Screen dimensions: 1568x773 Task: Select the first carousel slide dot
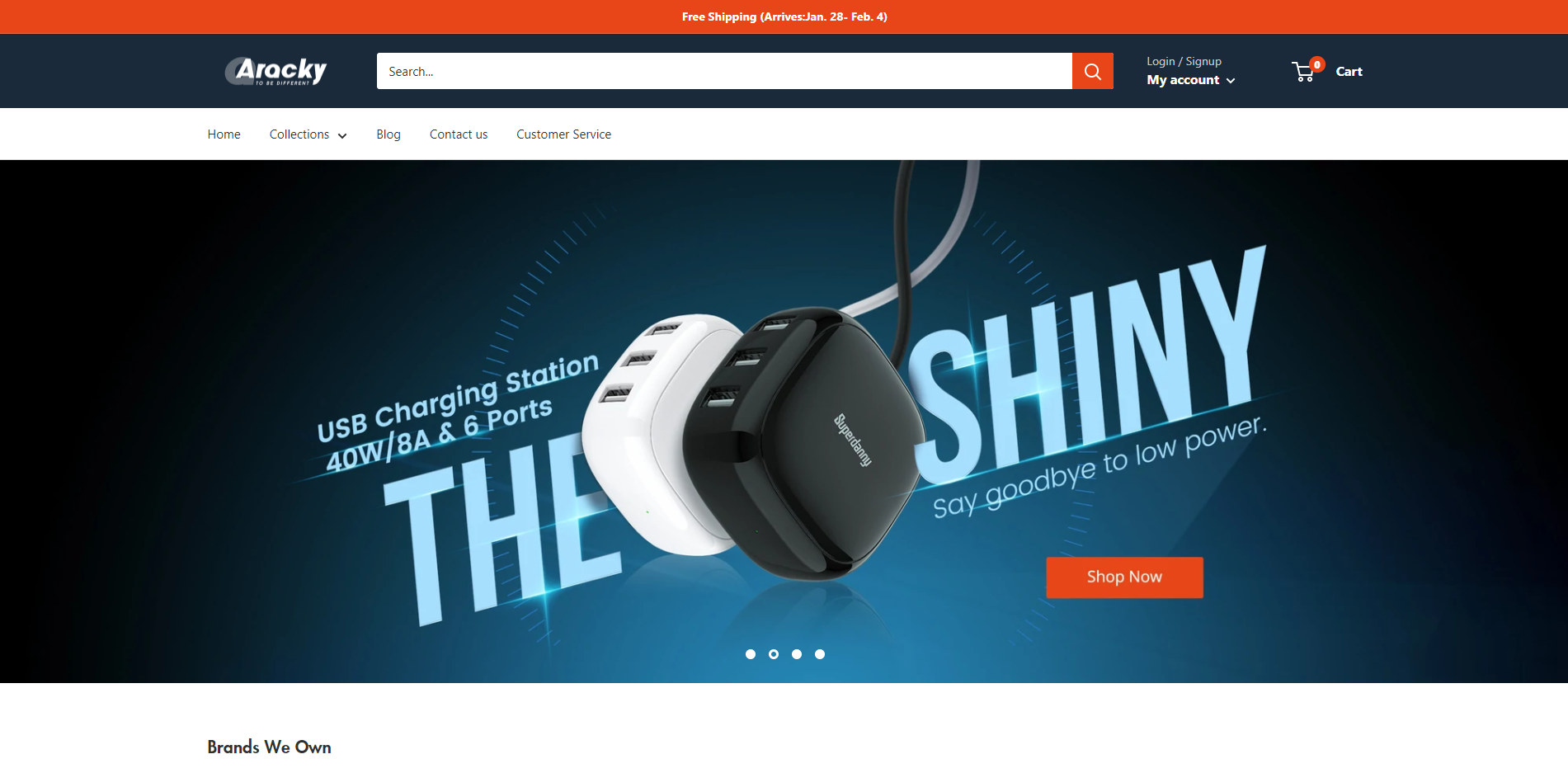(x=751, y=654)
